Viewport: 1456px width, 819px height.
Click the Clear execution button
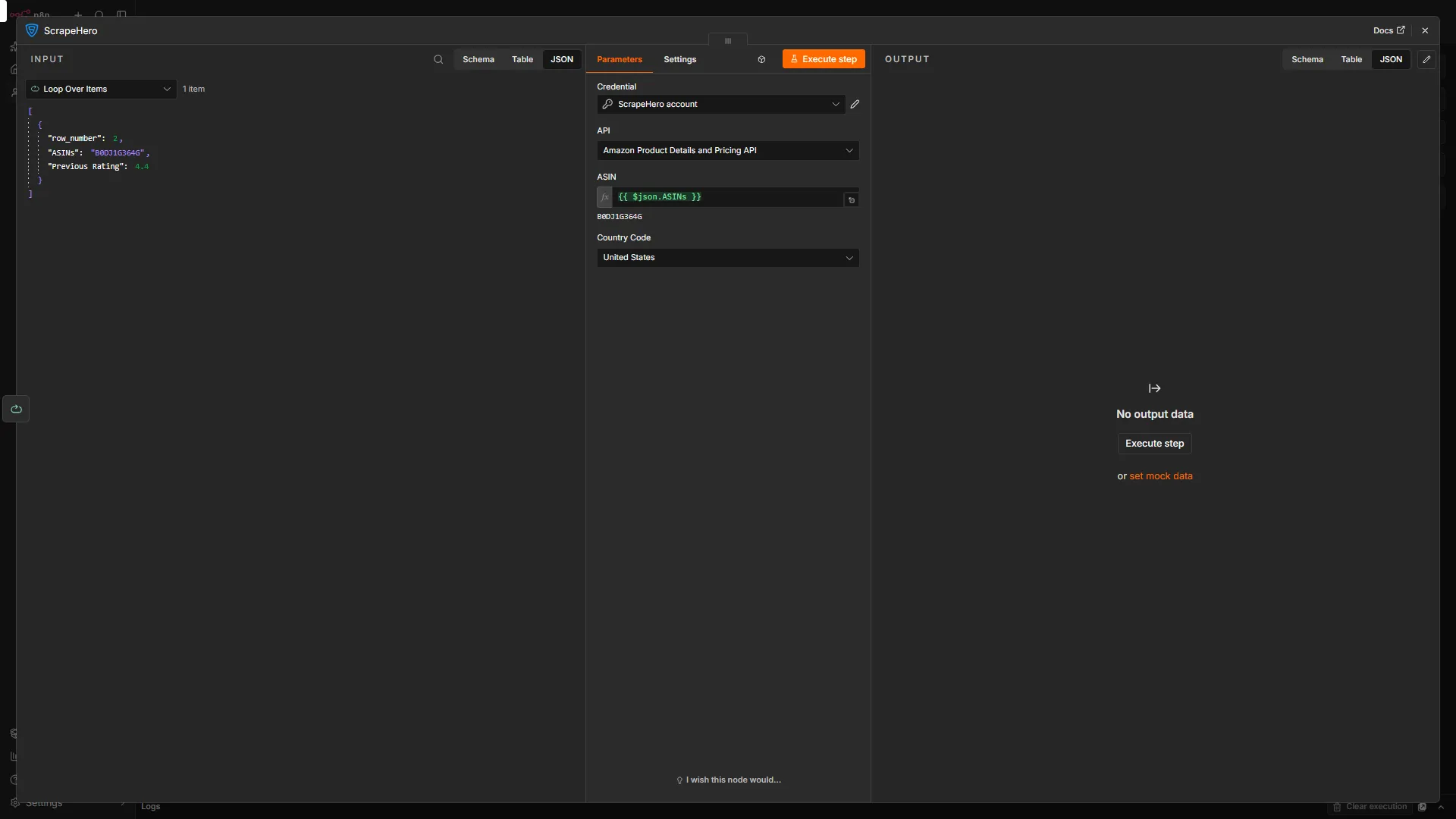(x=1370, y=806)
